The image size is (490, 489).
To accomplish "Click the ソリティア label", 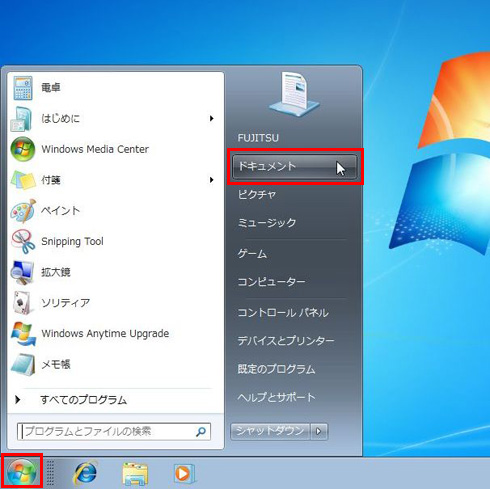I will click(x=65, y=303).
